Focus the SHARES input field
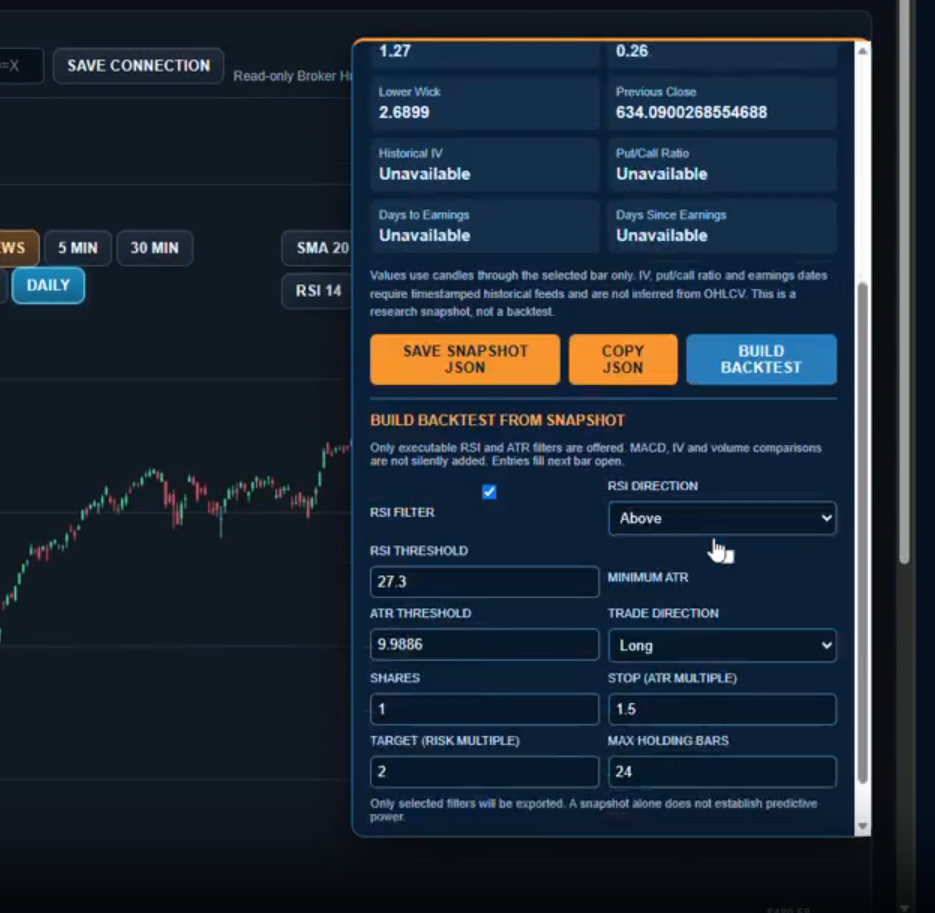 coord(484,709)
